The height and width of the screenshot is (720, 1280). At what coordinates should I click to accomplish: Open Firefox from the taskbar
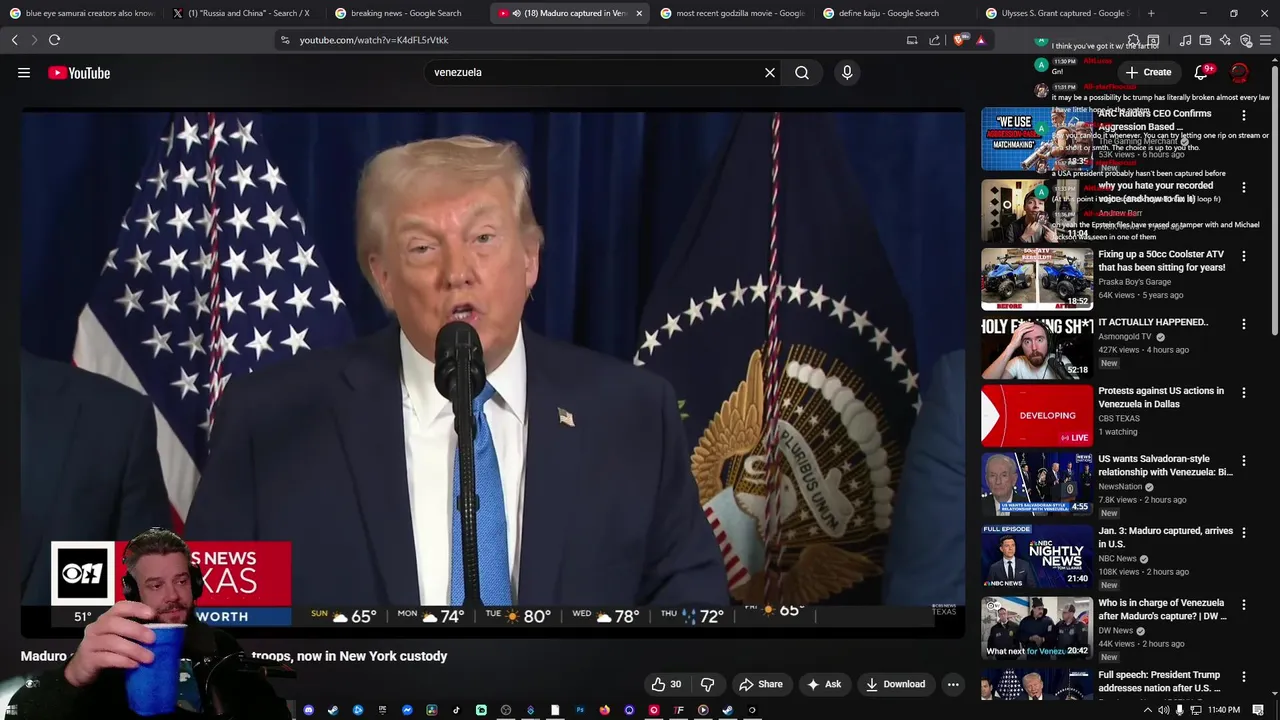[x=605, y=710]
